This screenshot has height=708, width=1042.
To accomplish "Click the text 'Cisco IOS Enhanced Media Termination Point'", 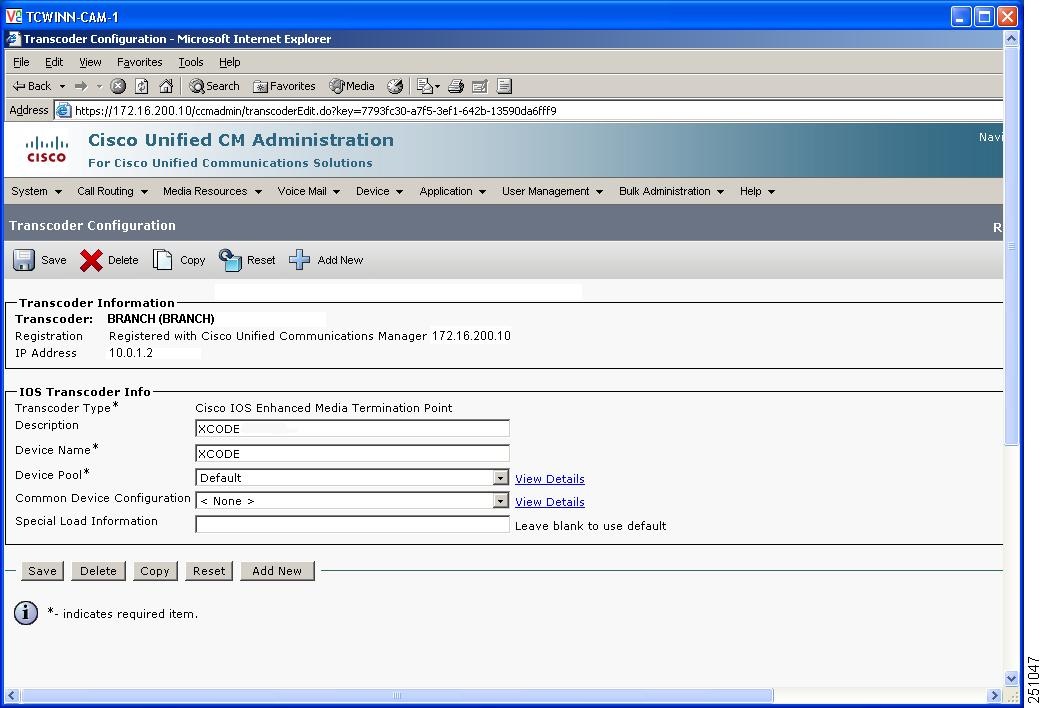I will point(324,408).
